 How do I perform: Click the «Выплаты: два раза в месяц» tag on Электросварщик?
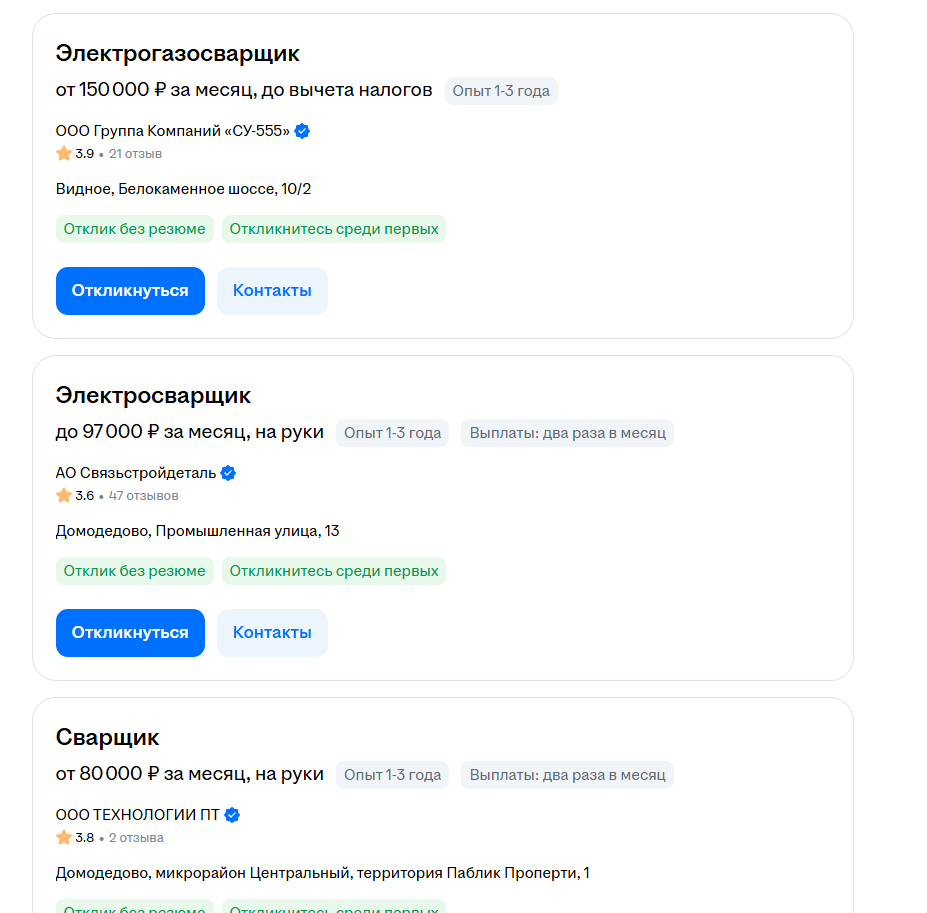(x=567, y=433)
